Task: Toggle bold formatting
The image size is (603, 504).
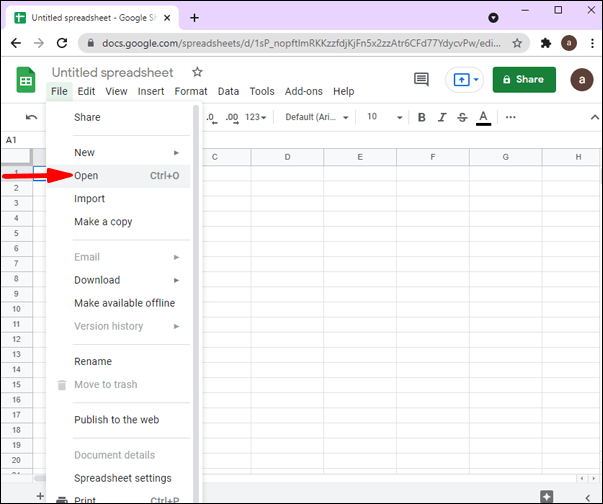Action: pos(421,117)
